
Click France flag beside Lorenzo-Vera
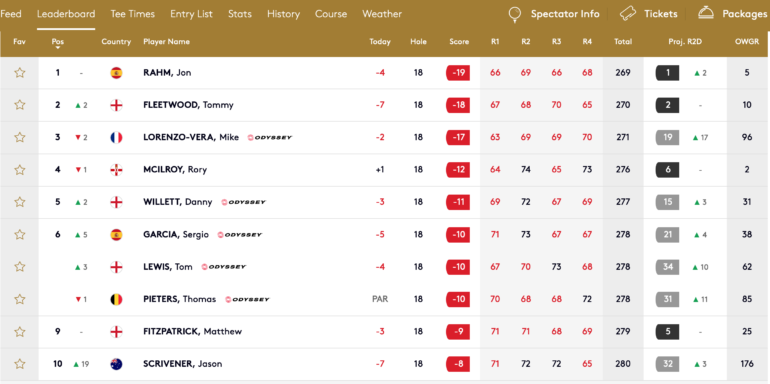pyautogui.click(x=116, y=137)
